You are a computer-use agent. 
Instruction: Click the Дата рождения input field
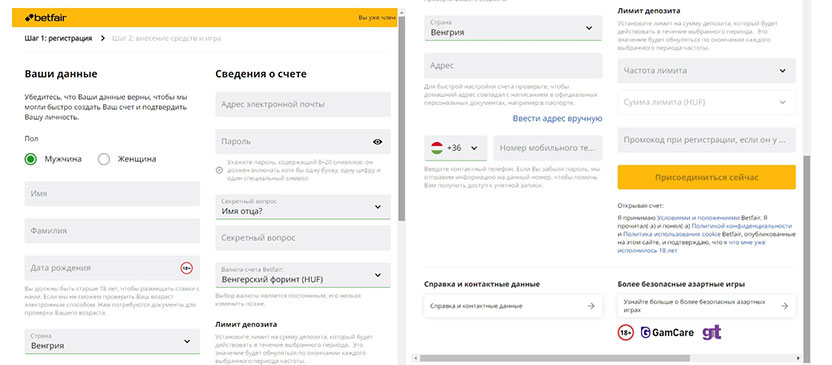pyautogui.click(x=112, y=268)
